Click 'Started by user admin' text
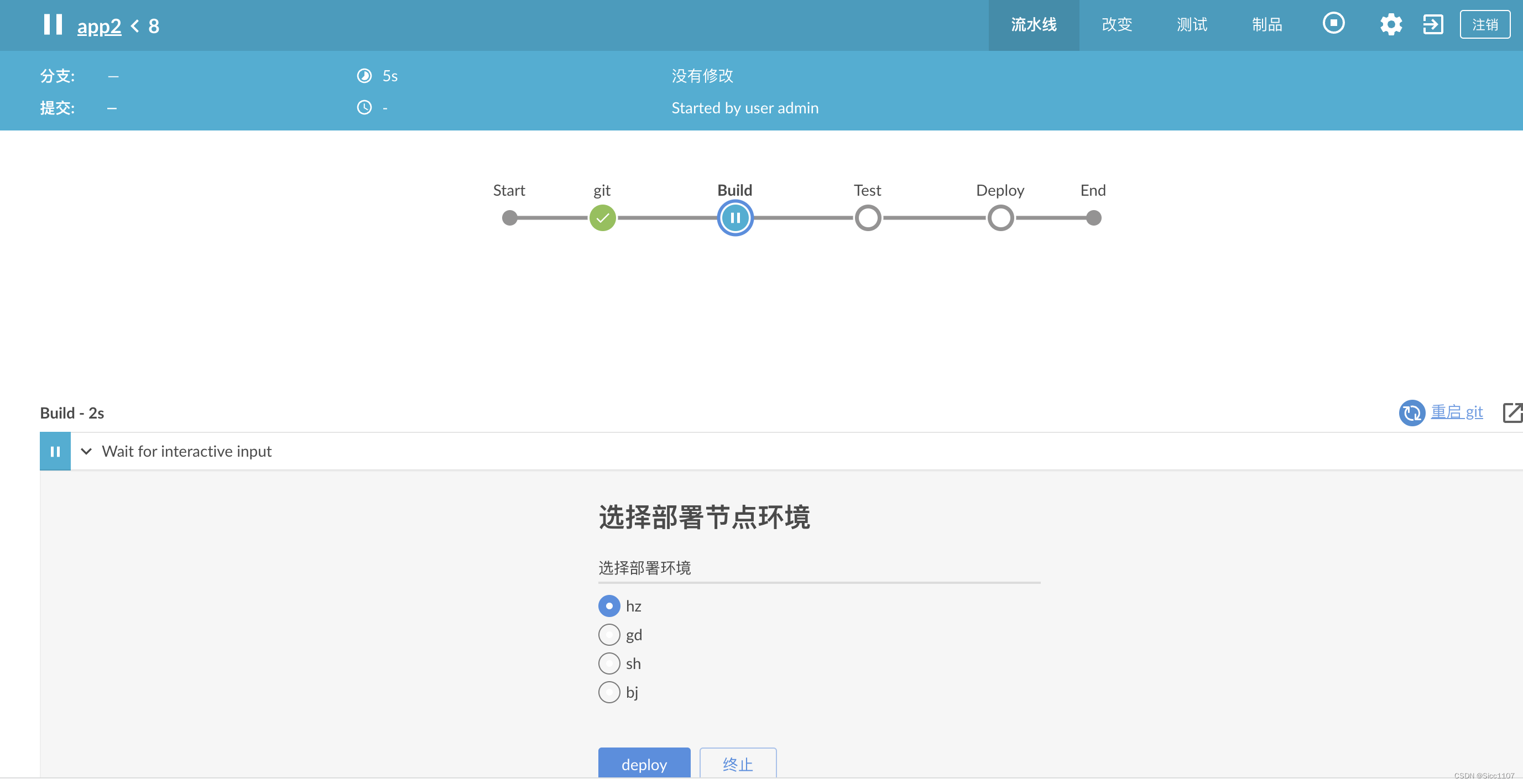The height and width of the screenshot is (784, 1523). (x=744, y=108)
